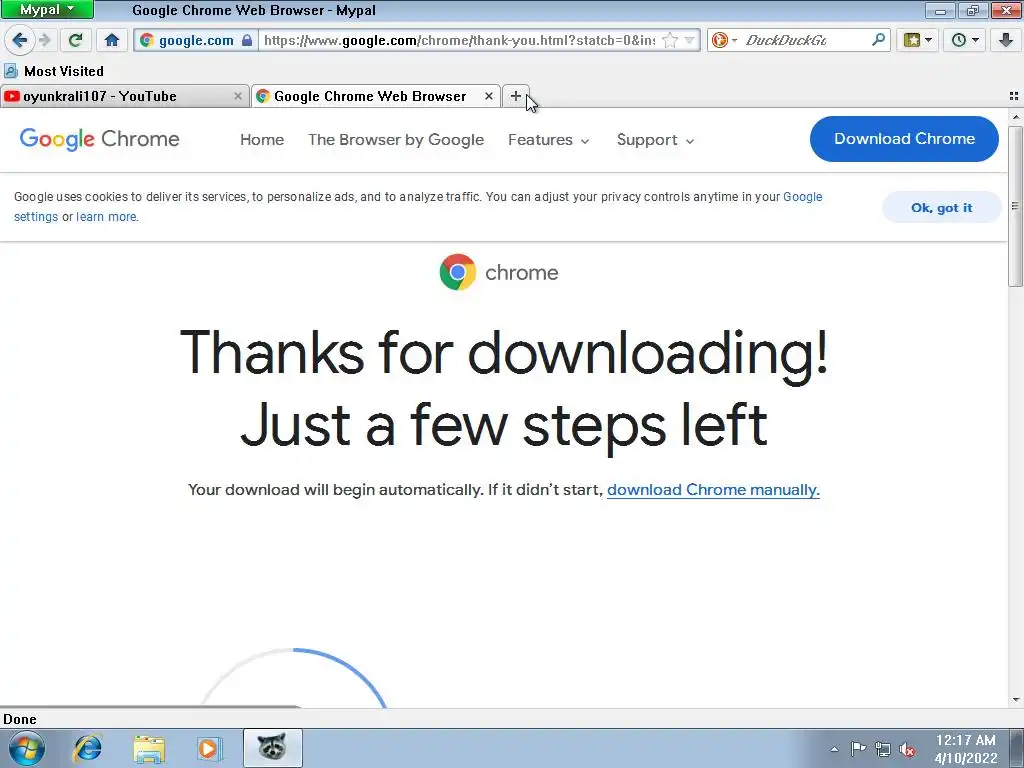Click the chrome logo above the heading
The width and height of the screenshot is (1024, 768).
499,272
